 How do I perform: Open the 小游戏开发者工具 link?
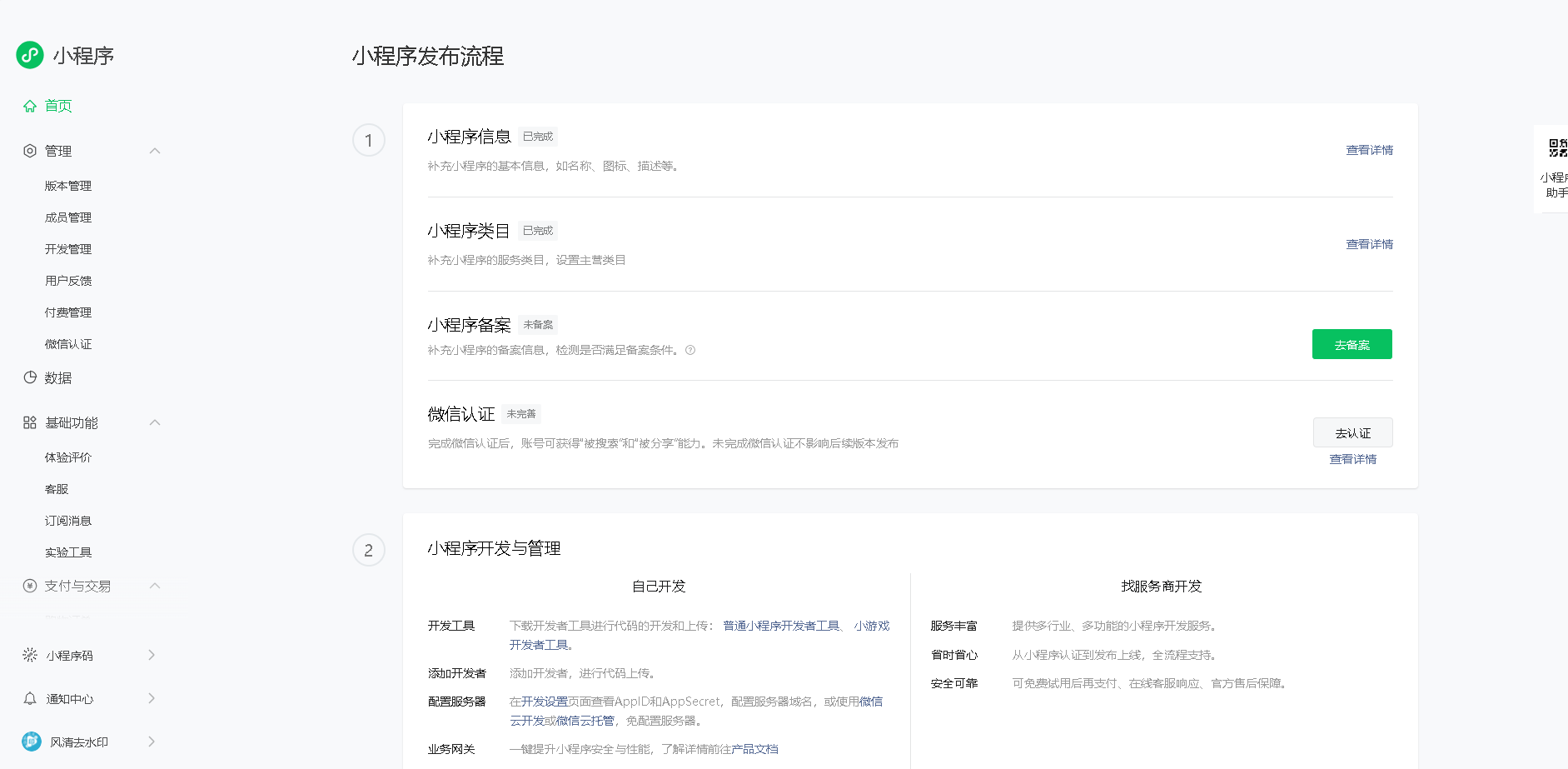pyautogui.click(x=872, y=626)
